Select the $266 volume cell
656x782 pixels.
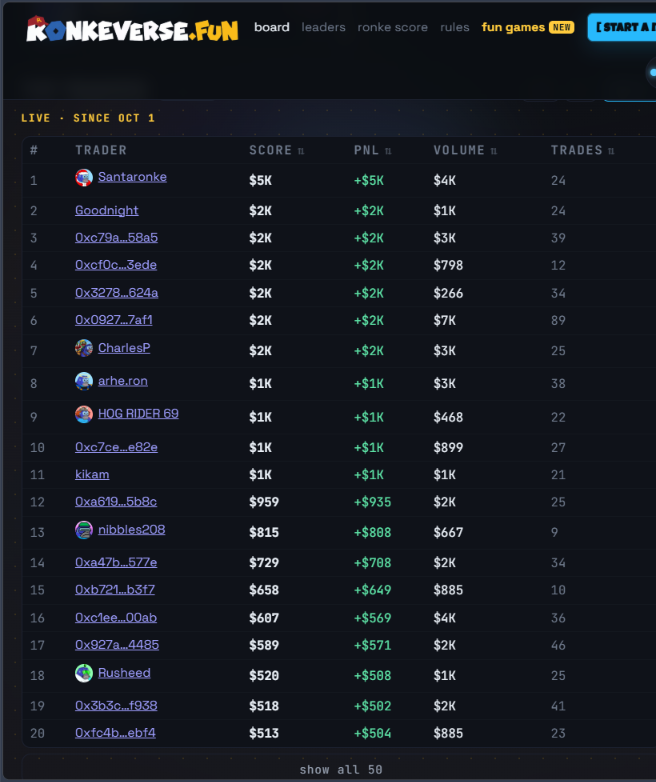(448, 293)
